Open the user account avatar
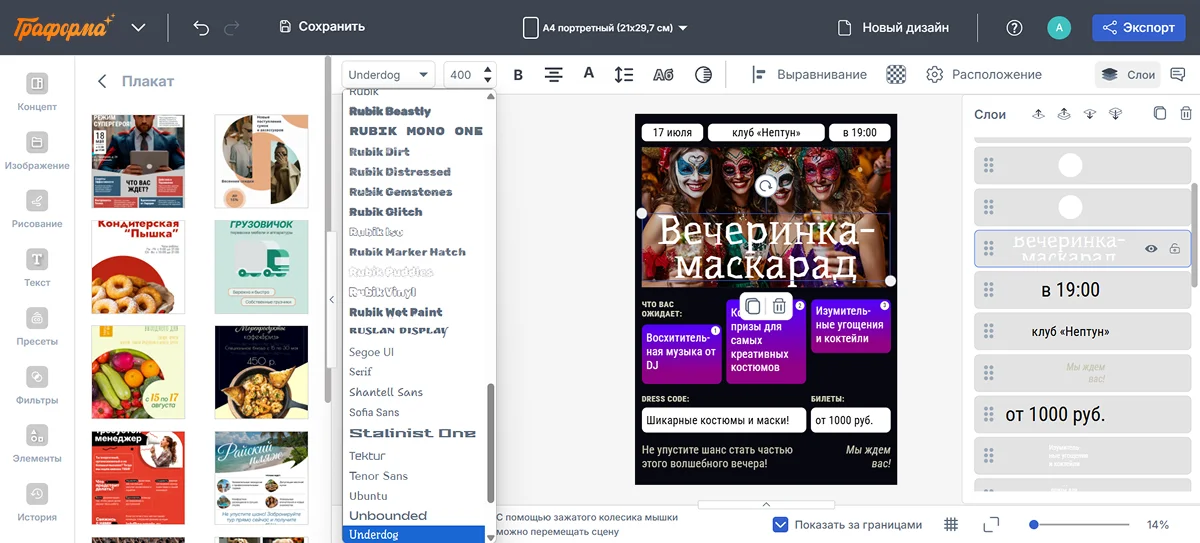Viewport: 1200px width, 543px height. (1059, 27)
